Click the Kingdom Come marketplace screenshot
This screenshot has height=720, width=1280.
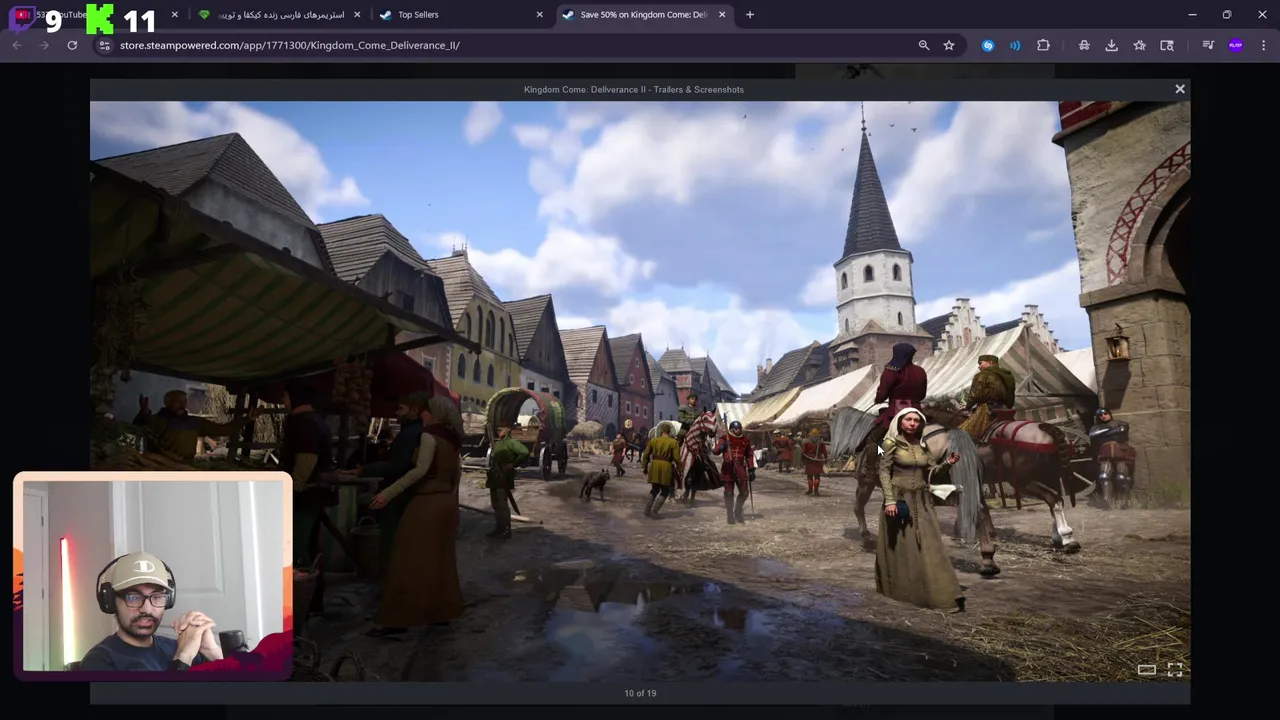640,391
